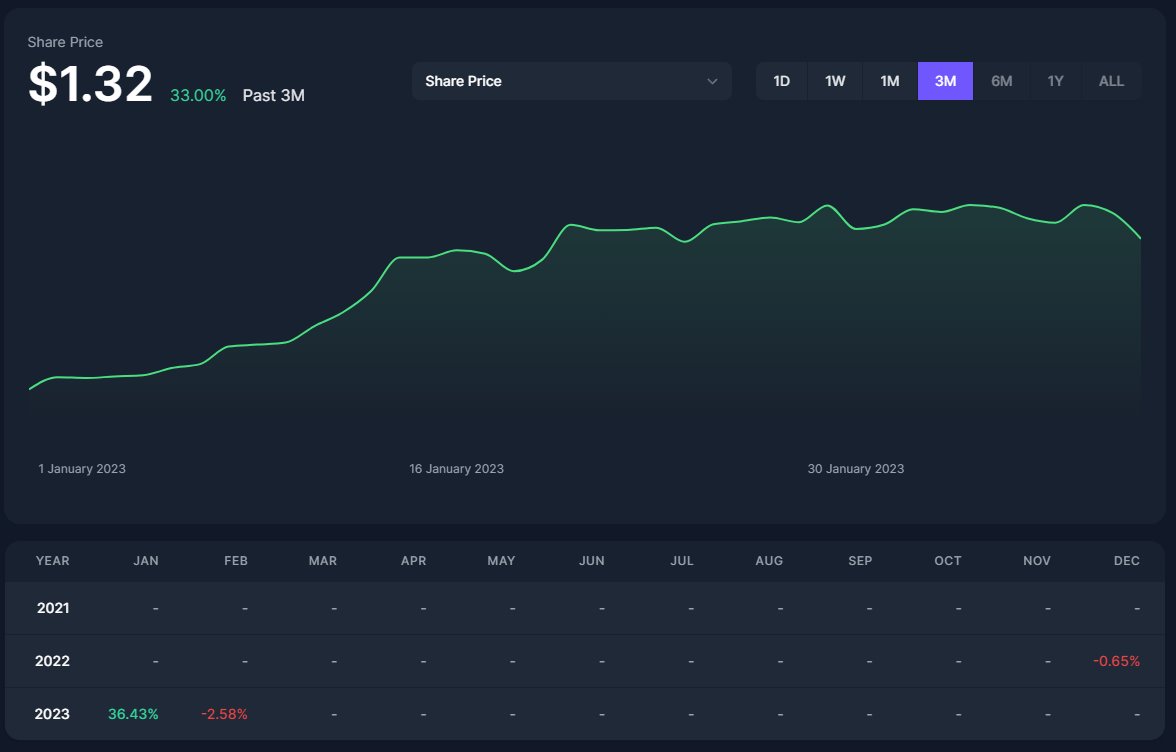Switch to the 1W view
This screenshot has height=752, width=1176.
pos(835,81)
